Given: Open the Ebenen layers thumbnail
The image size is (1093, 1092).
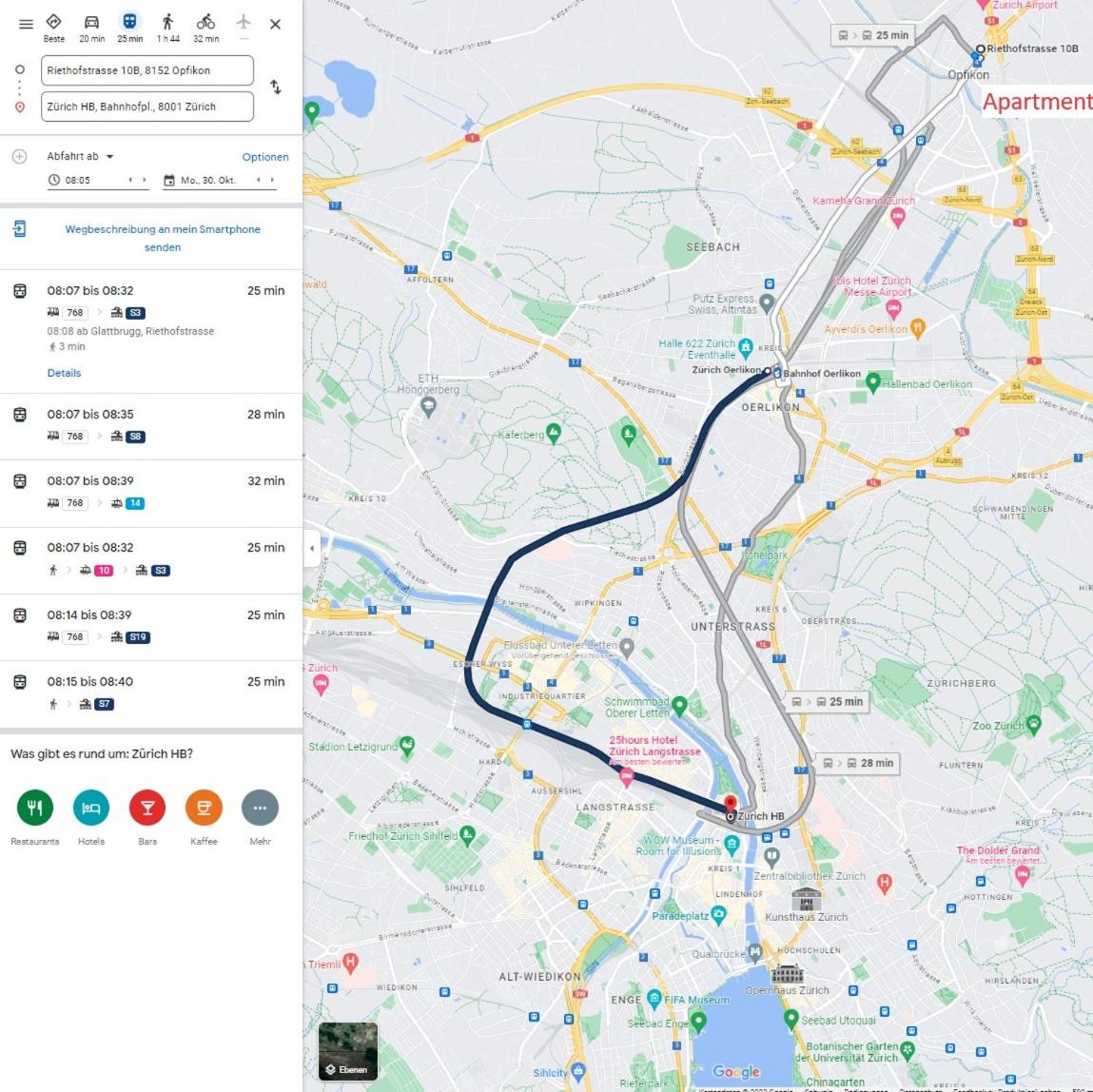Looking at the screenshot, I should tap(348, 1052).
